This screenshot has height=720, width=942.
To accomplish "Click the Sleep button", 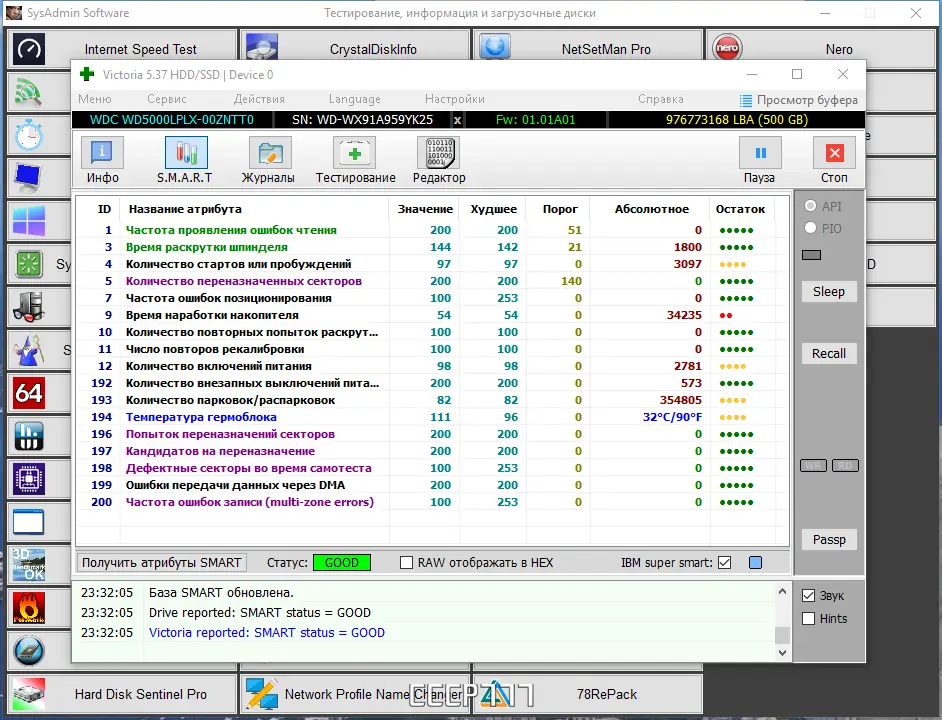I will (x=829, y=291).
